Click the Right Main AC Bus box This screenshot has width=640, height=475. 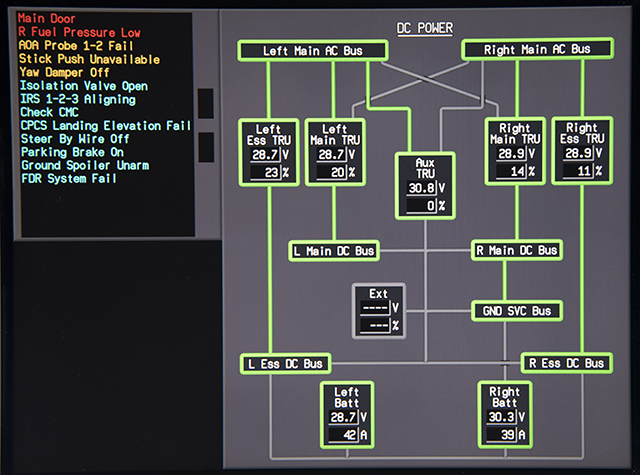(x=537, y=49)
